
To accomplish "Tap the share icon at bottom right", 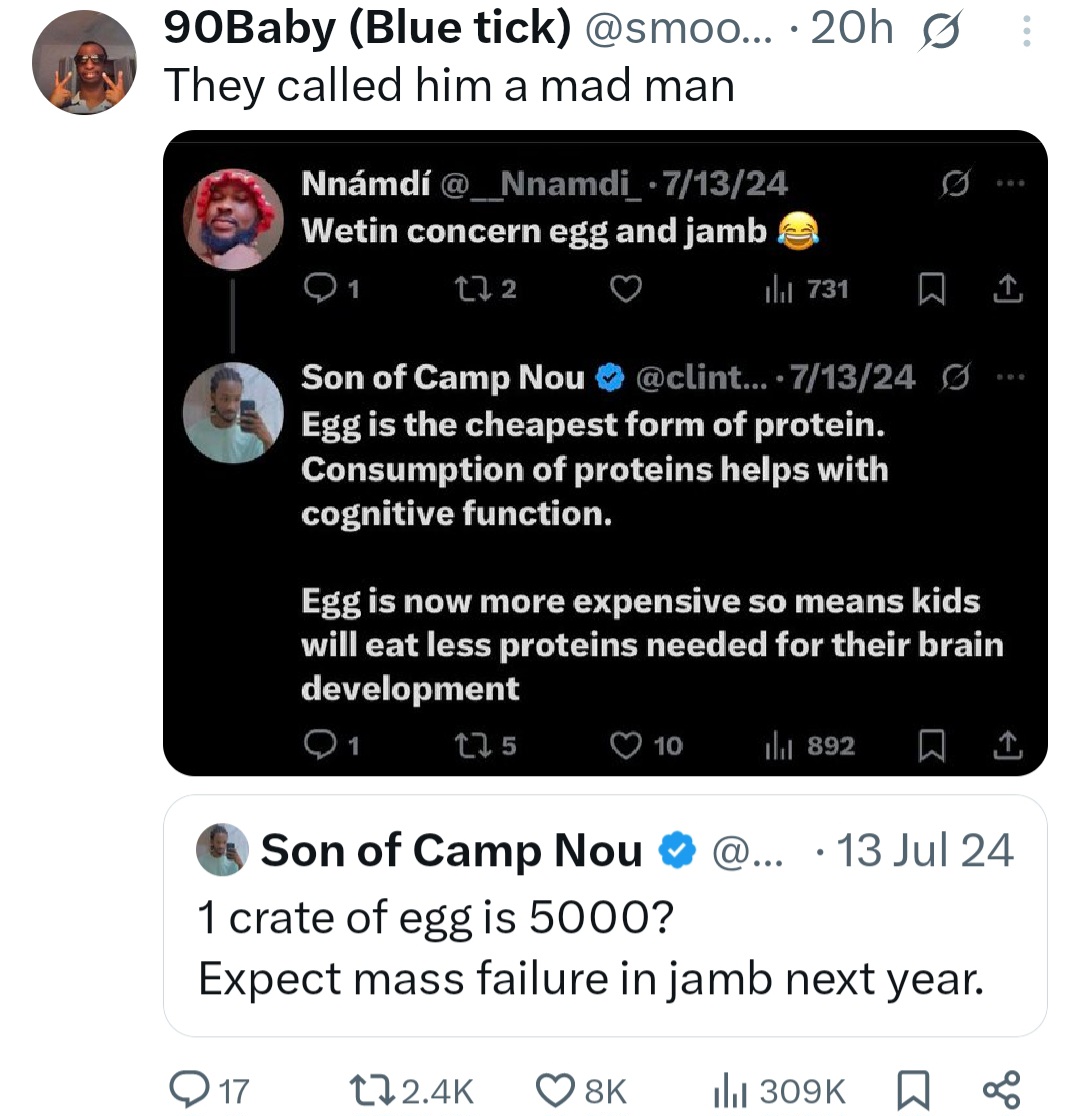I will [x=1002, y=1090].
